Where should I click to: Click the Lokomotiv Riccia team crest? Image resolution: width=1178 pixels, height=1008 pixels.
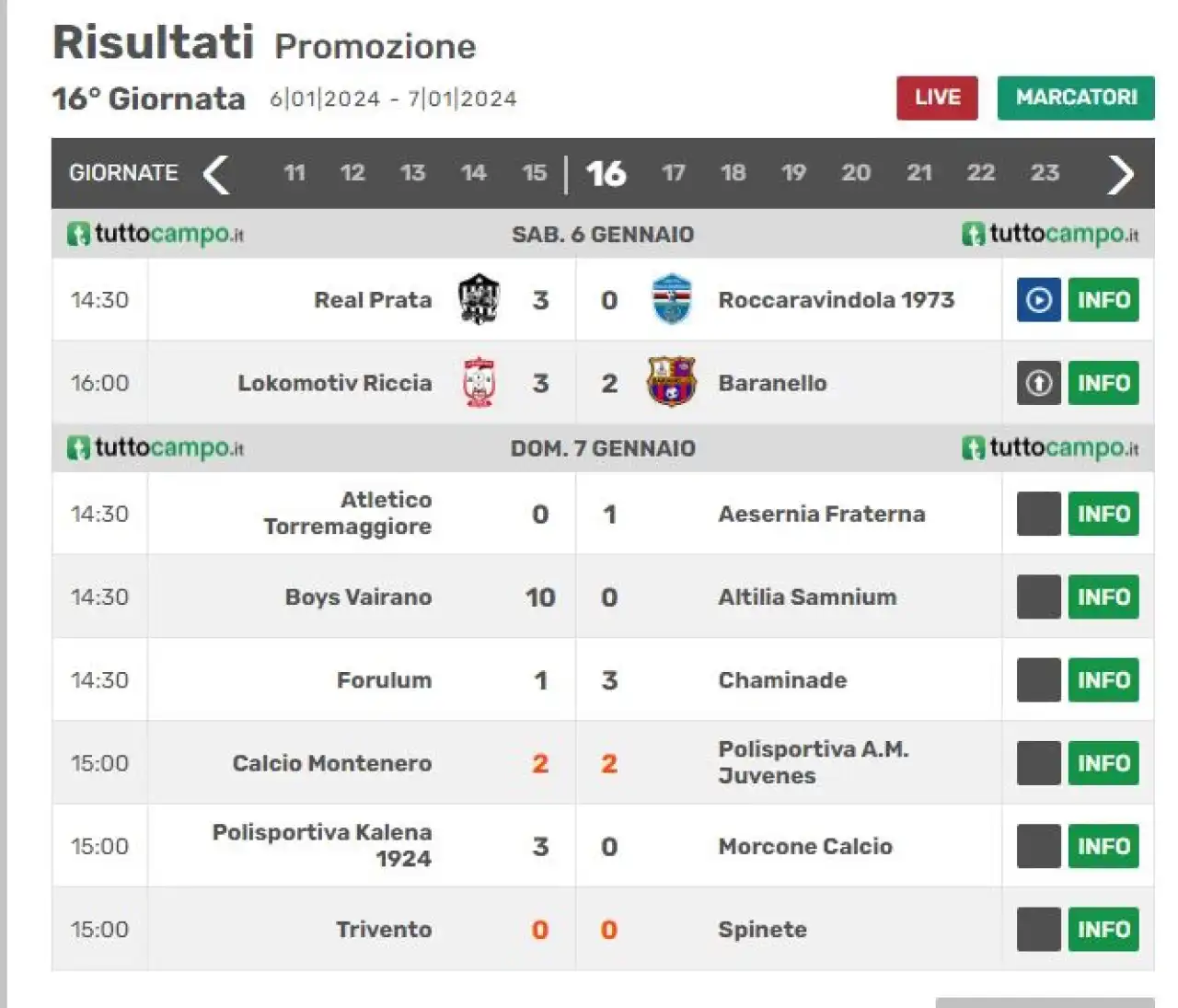click(x=479, y=382)
